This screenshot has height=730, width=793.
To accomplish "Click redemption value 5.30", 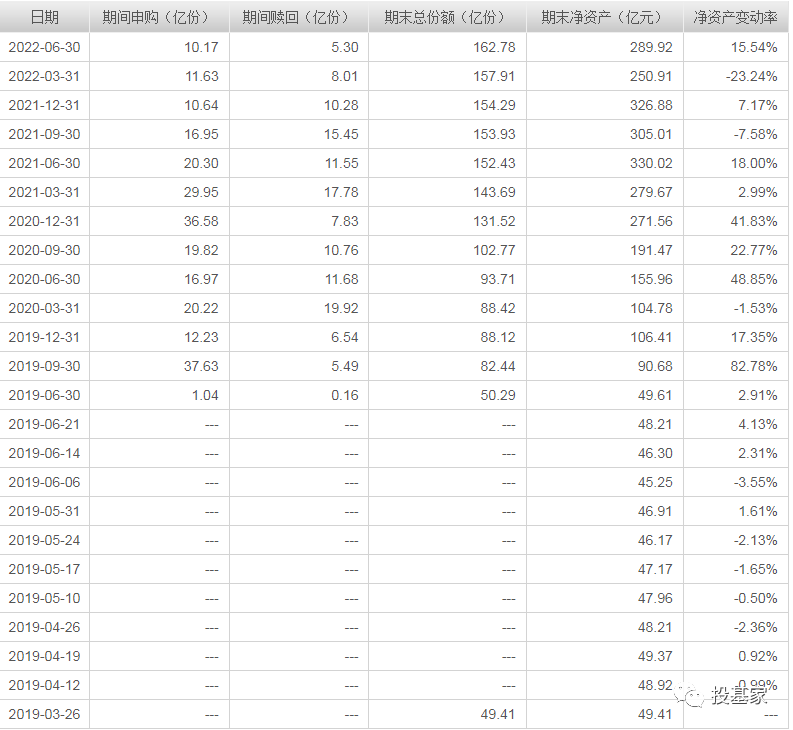I will (x=345, y=48).
